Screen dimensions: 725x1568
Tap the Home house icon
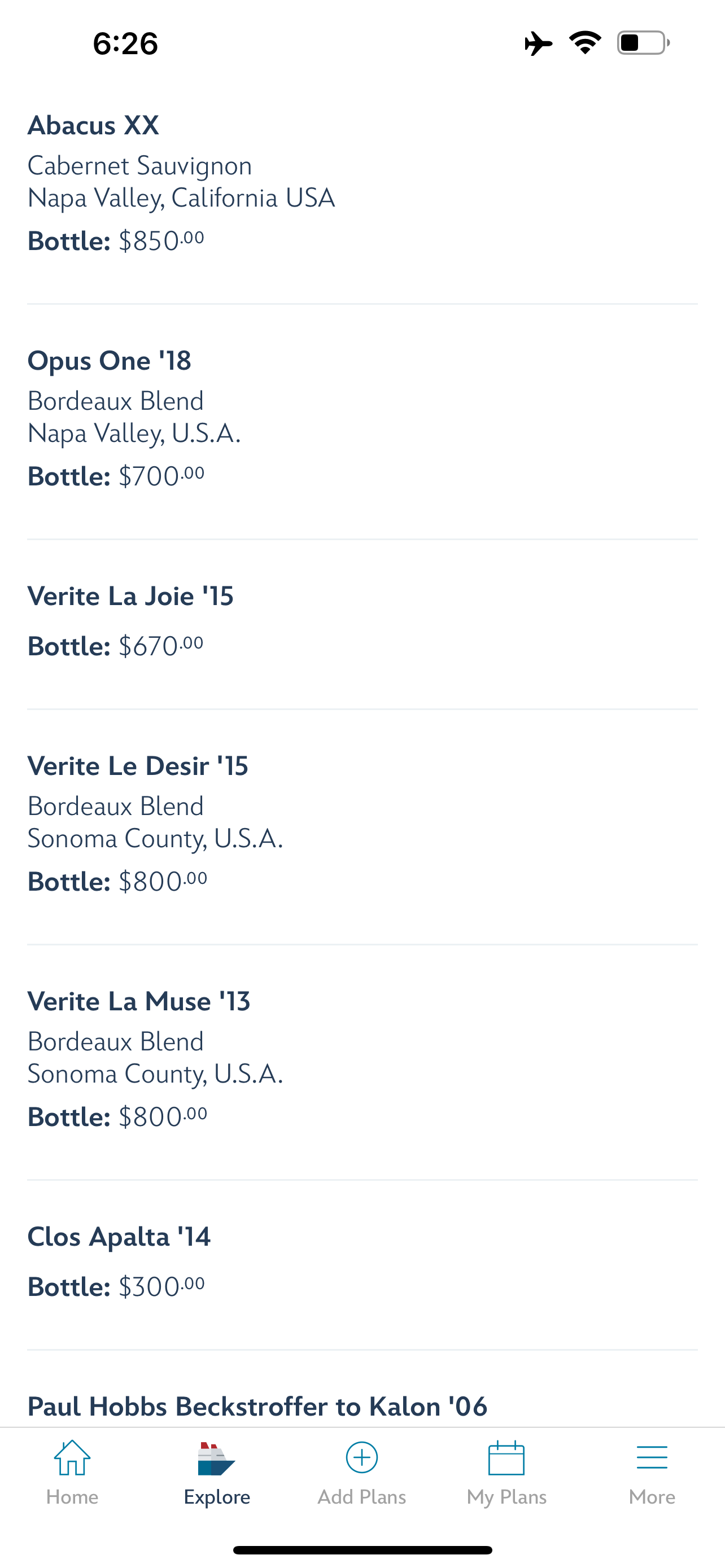tap(72, 1458)
